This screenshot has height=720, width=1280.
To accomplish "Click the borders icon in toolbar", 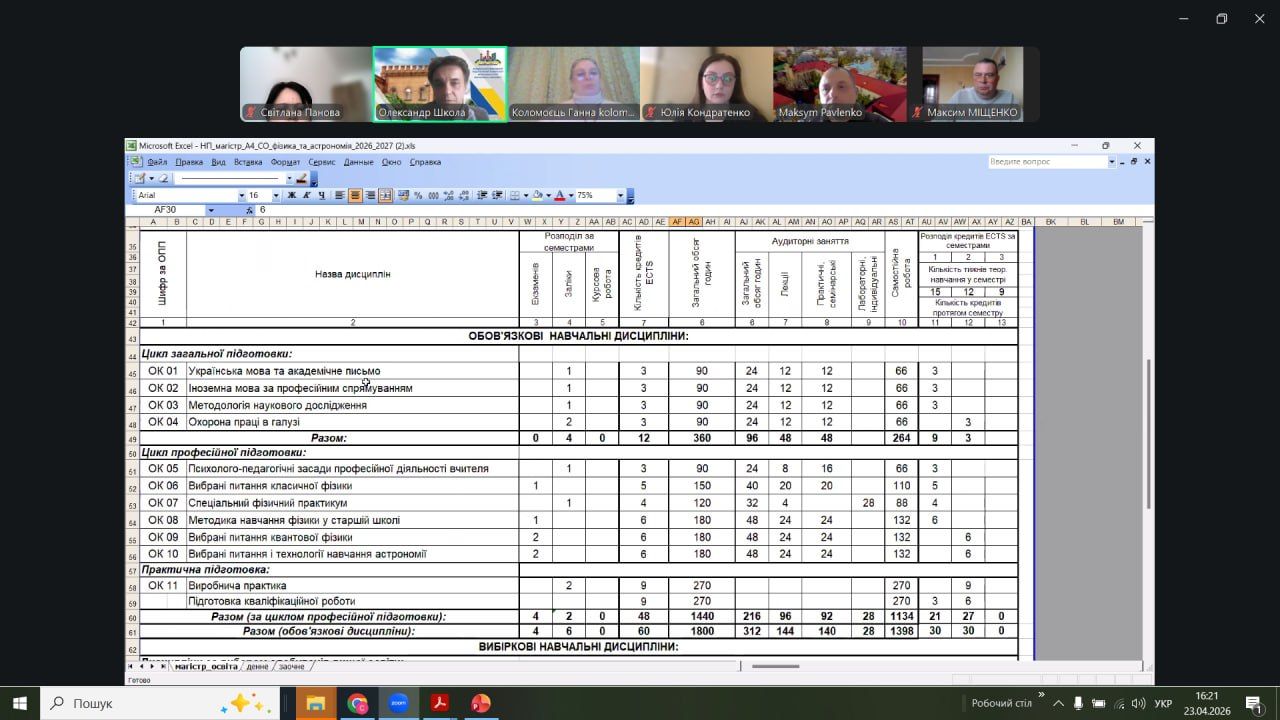I will coord(515,196).
